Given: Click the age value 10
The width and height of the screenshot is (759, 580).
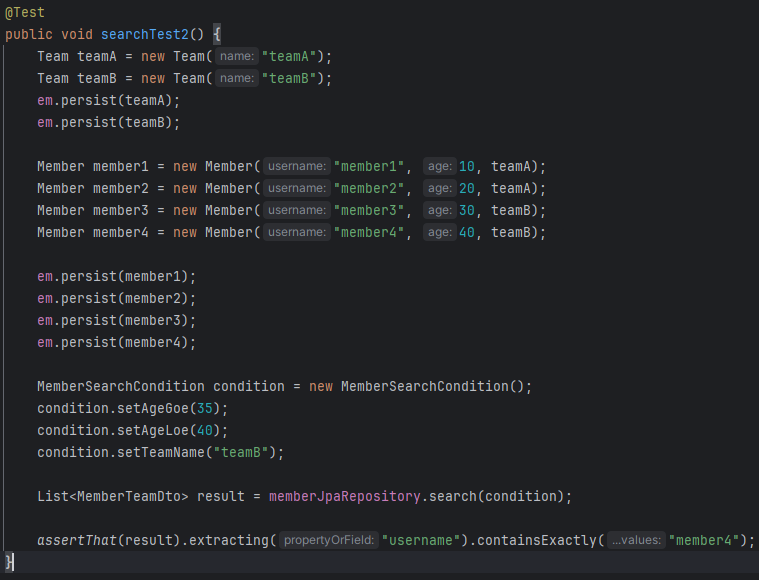Looking at the screenshot, I should tap(467, 167).
